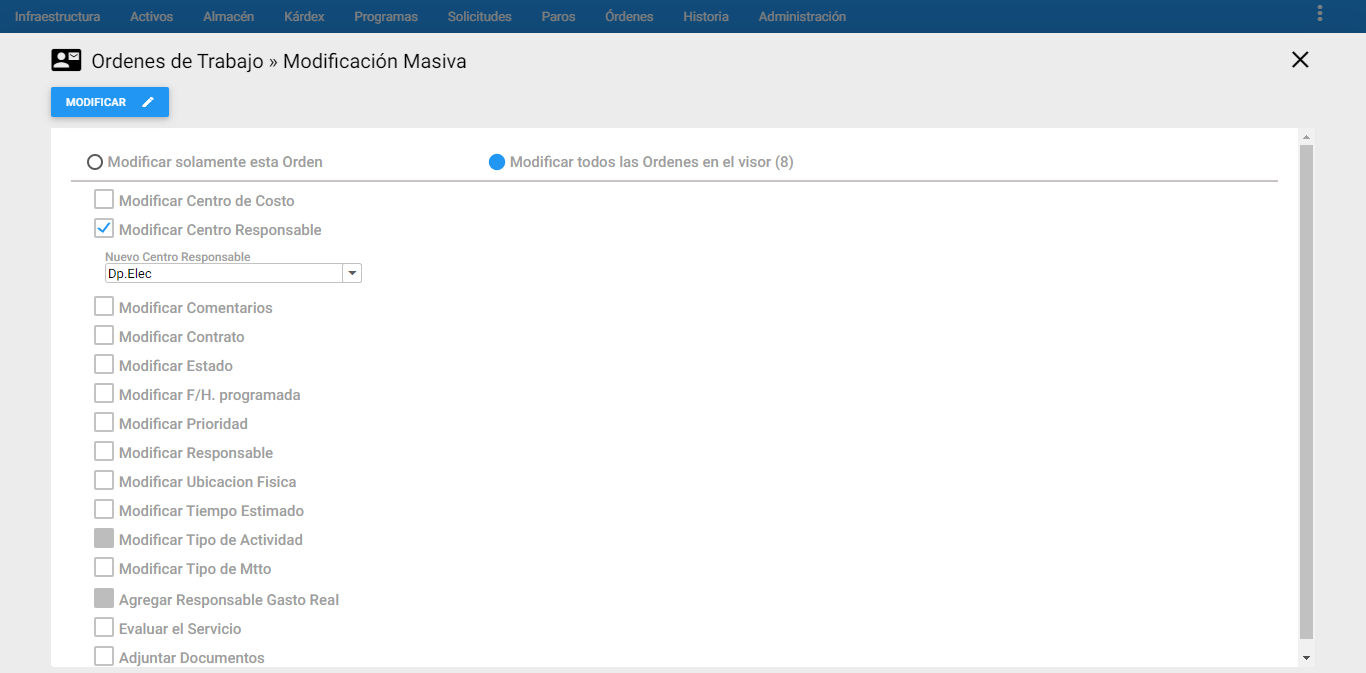Click the scrollbar down arrow

click(1306, 657)
